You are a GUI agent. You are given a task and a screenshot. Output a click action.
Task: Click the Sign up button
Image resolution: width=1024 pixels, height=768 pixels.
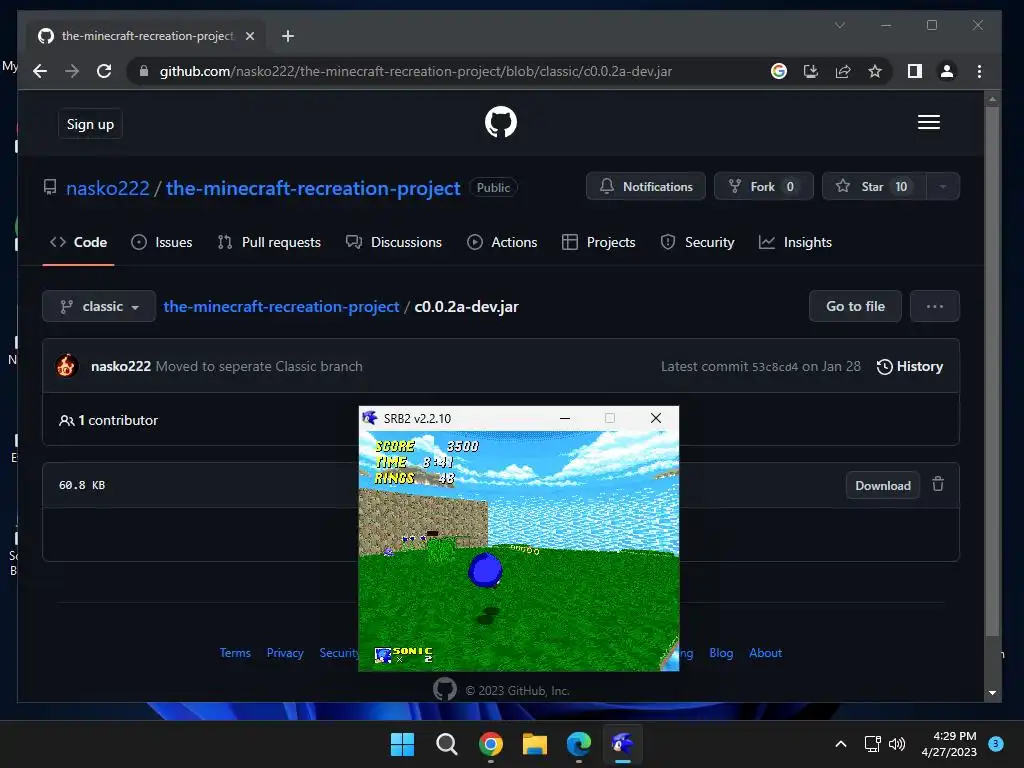(90, 124)
